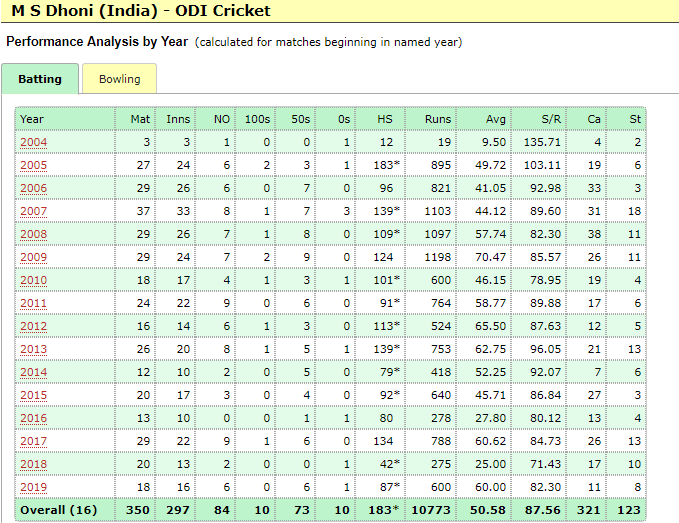Select the 1103 runs value for 2007
Image resolution: width=679 pixels, height=523 pixels.
[x=437, y=211]
